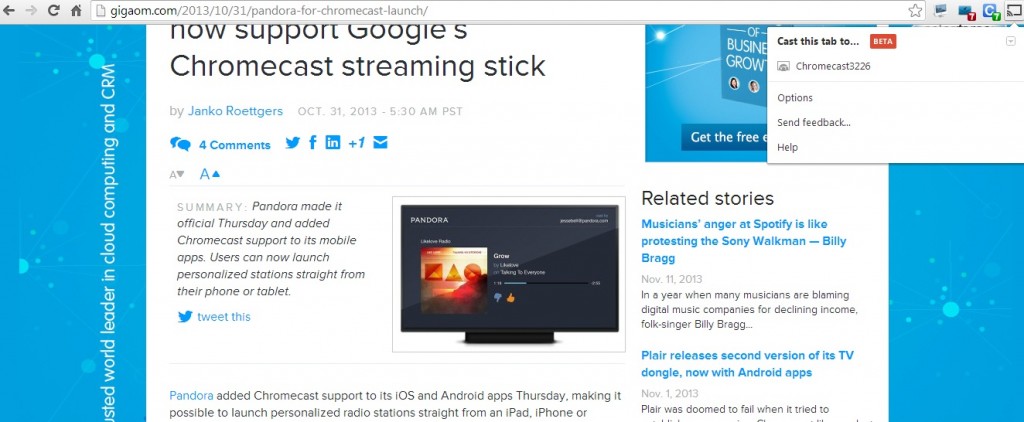Open the Pandora link in article body
1024x422 pixels.
pos(191,395)
